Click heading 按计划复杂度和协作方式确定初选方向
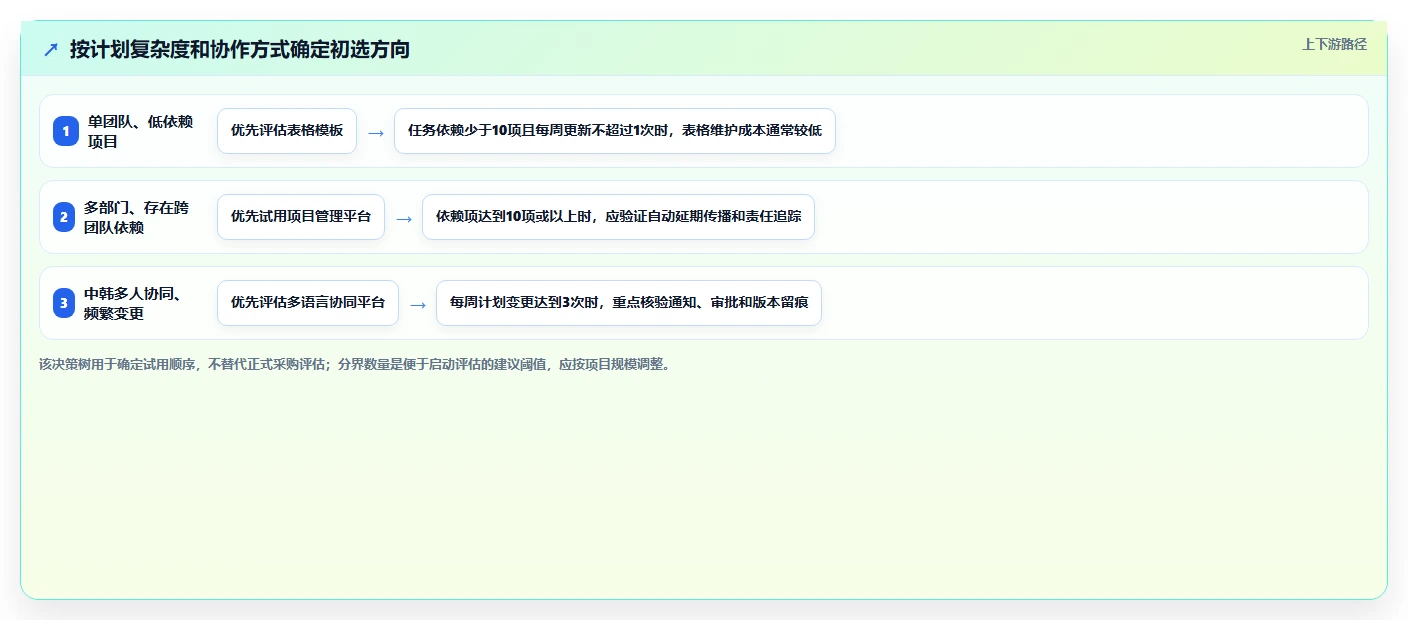The height and width of the screenshot is (620, 1408). (x=240, y=49)
